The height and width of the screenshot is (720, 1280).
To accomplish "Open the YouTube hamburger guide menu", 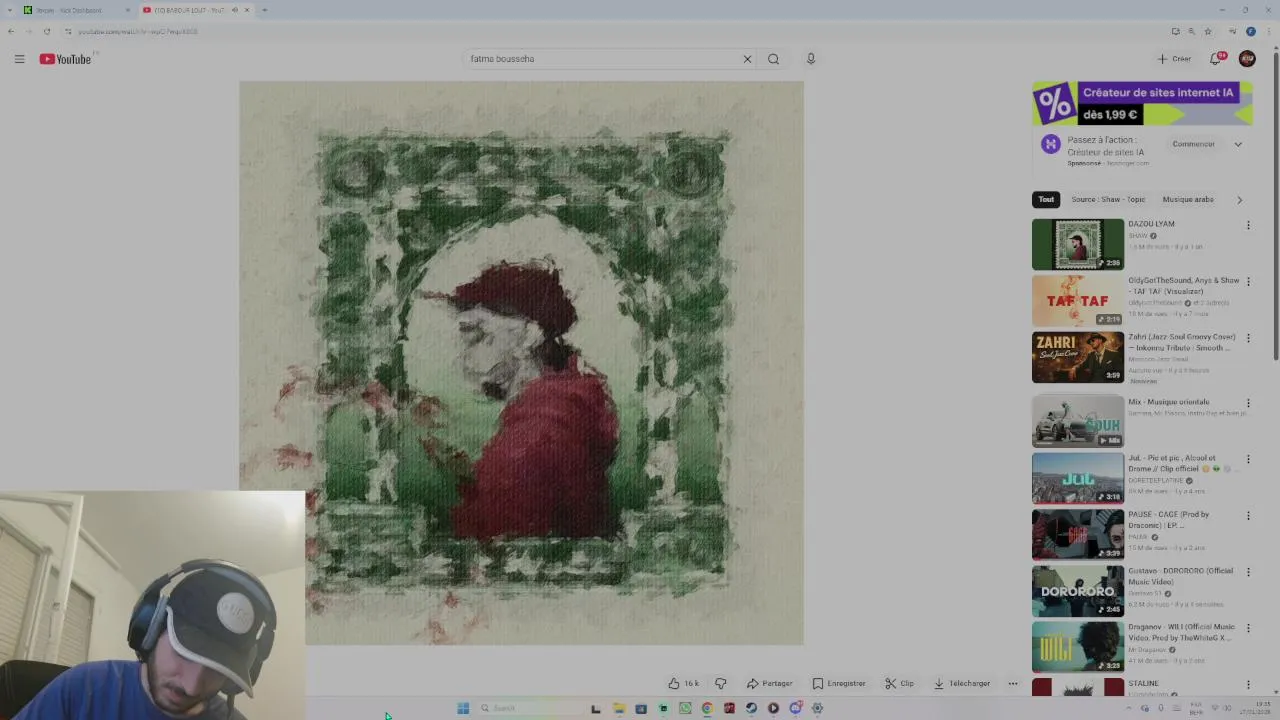I will click(19, 59).
